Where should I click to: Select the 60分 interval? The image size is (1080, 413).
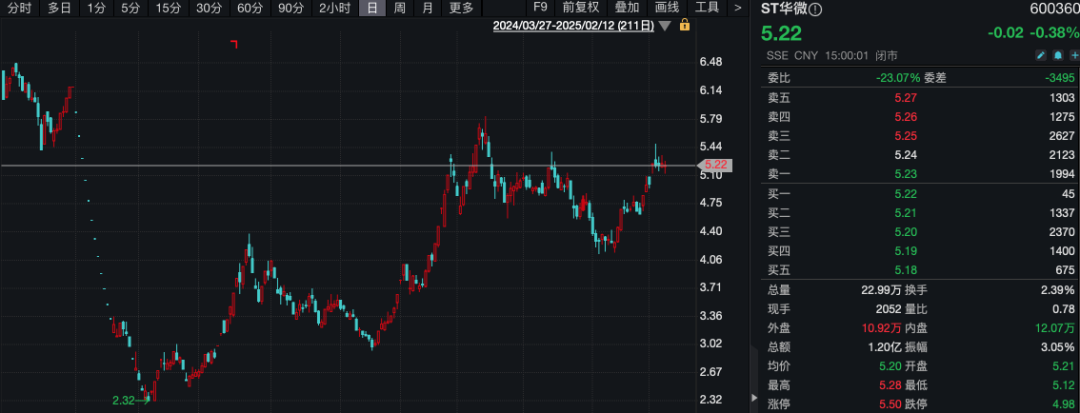(249, 8)
